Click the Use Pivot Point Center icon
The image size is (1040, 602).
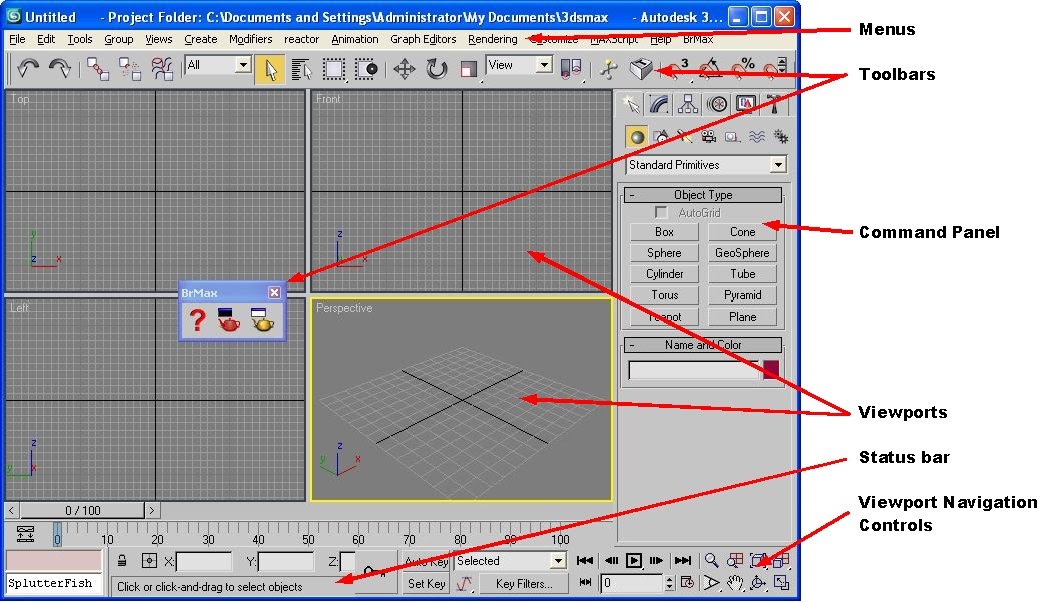point(571,69)
